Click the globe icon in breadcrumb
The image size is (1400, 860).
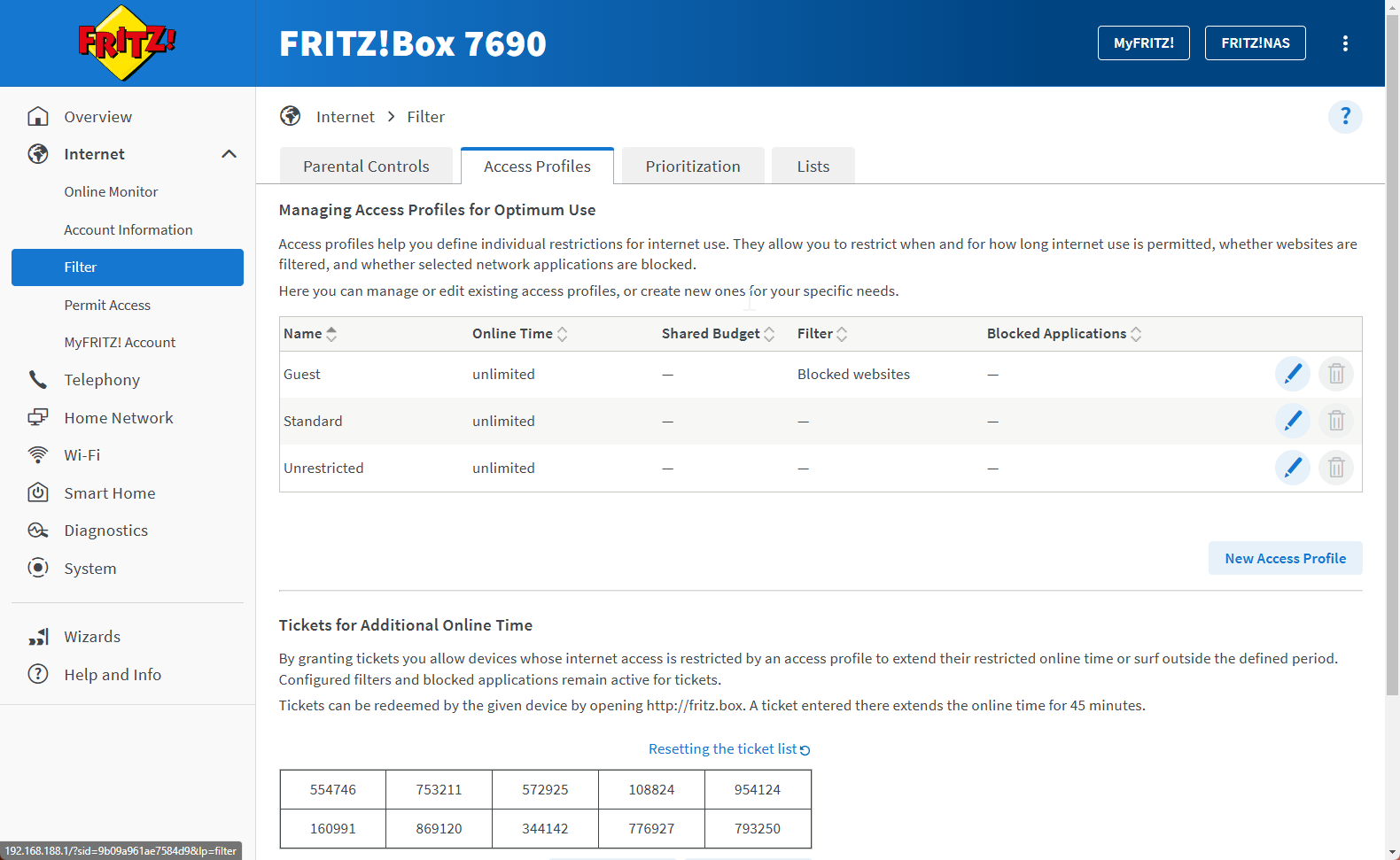[291, 117]
